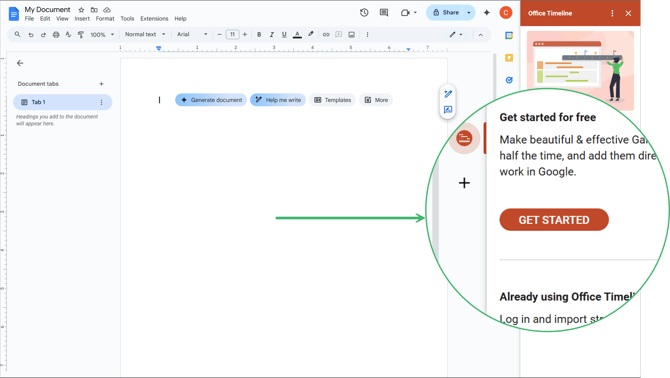Open the Format menu
Image resolution: width=670 pixels, height=378 pixels.
pyautogui.click(x=105, y=19)
